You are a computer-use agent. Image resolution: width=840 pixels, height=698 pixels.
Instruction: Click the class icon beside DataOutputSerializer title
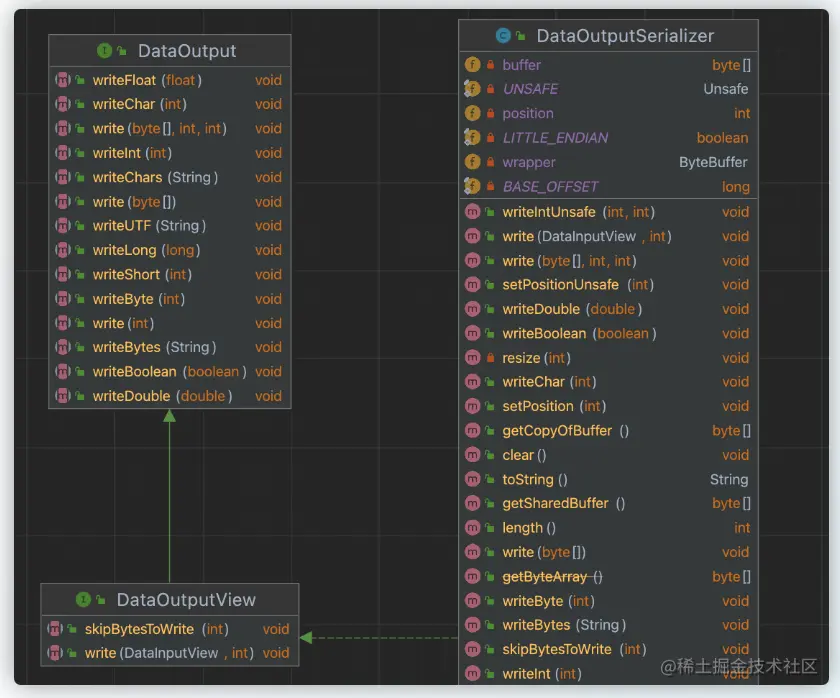tap(503, 36)
